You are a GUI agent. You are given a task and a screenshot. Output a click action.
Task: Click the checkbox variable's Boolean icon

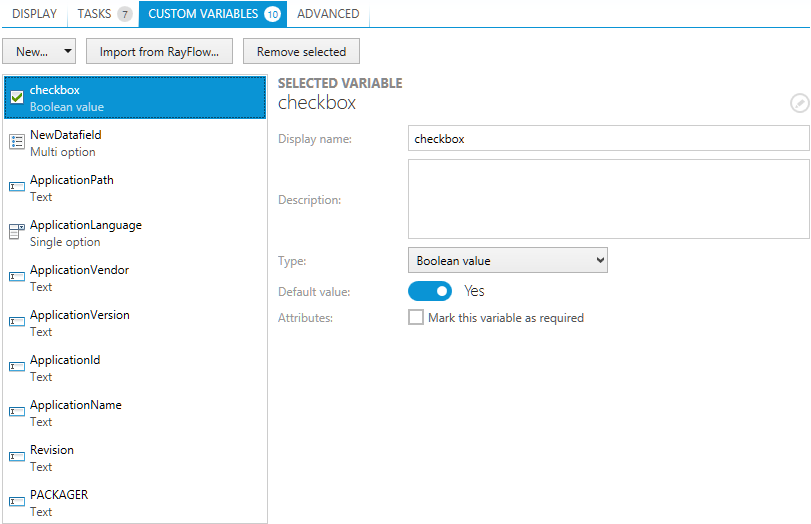point(17,98)
